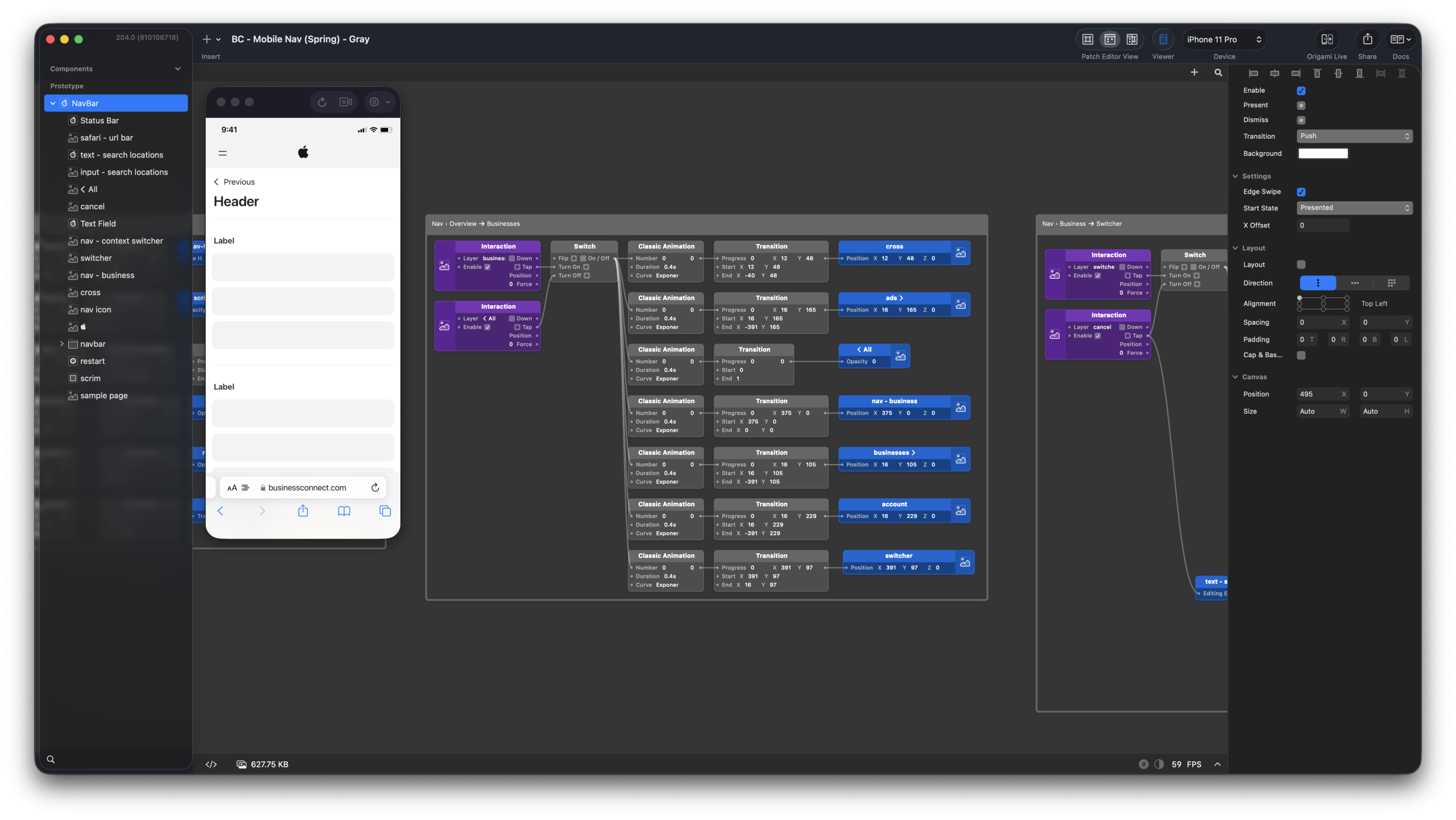The image size is (1456, 820).
Task: Select the switcher layer in list
Action: 96,258
